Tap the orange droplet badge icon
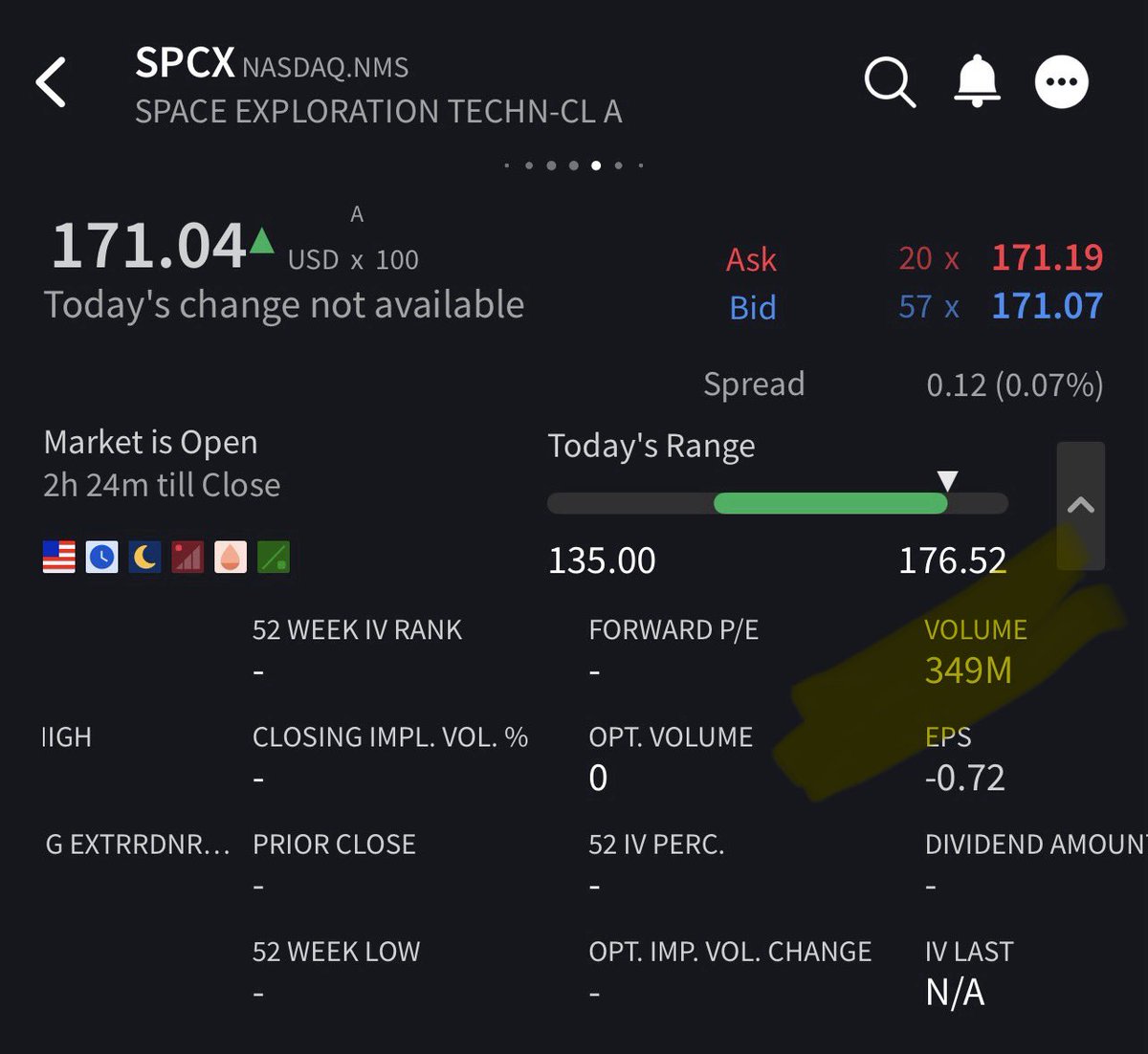 (231, 557)
